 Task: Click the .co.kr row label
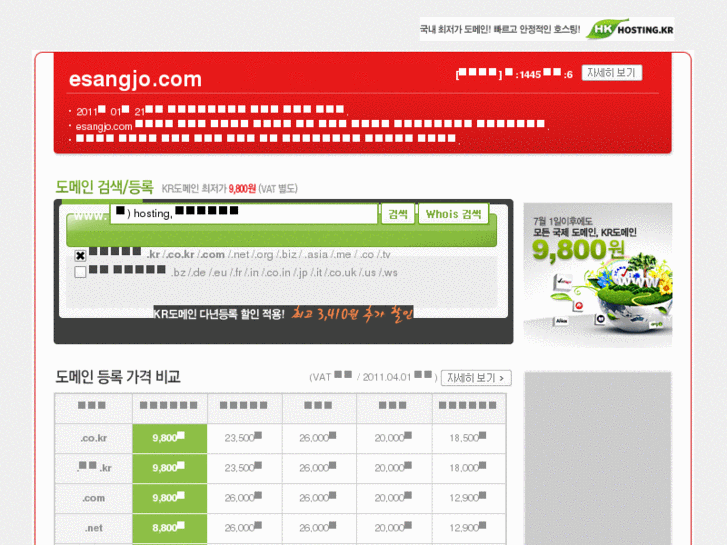94,438
